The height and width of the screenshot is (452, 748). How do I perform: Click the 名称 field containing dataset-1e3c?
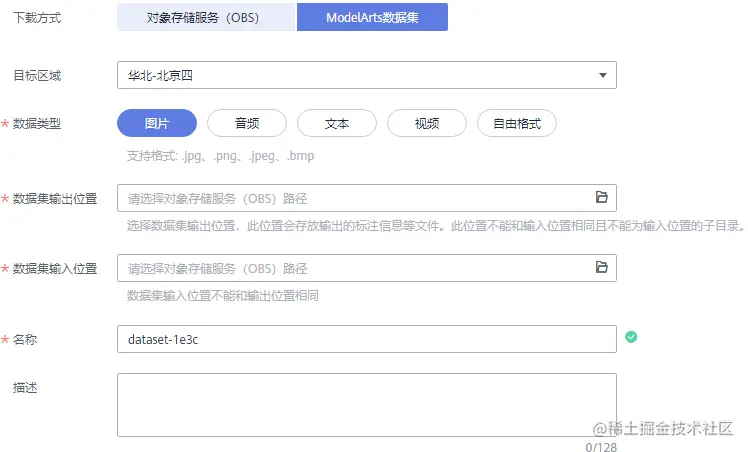point(366,339)
